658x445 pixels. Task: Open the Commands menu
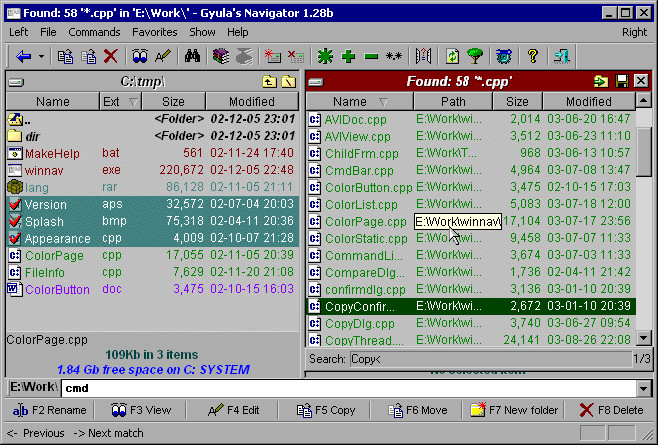(x=94, y=32)
